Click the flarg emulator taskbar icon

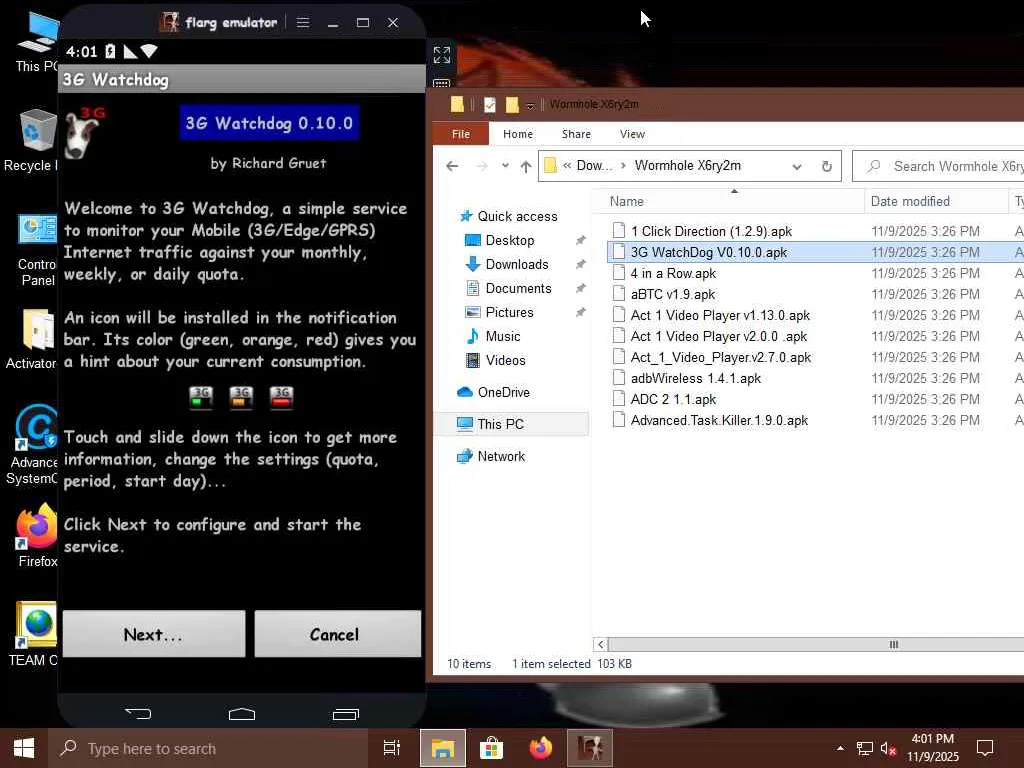tap(590, 748)
